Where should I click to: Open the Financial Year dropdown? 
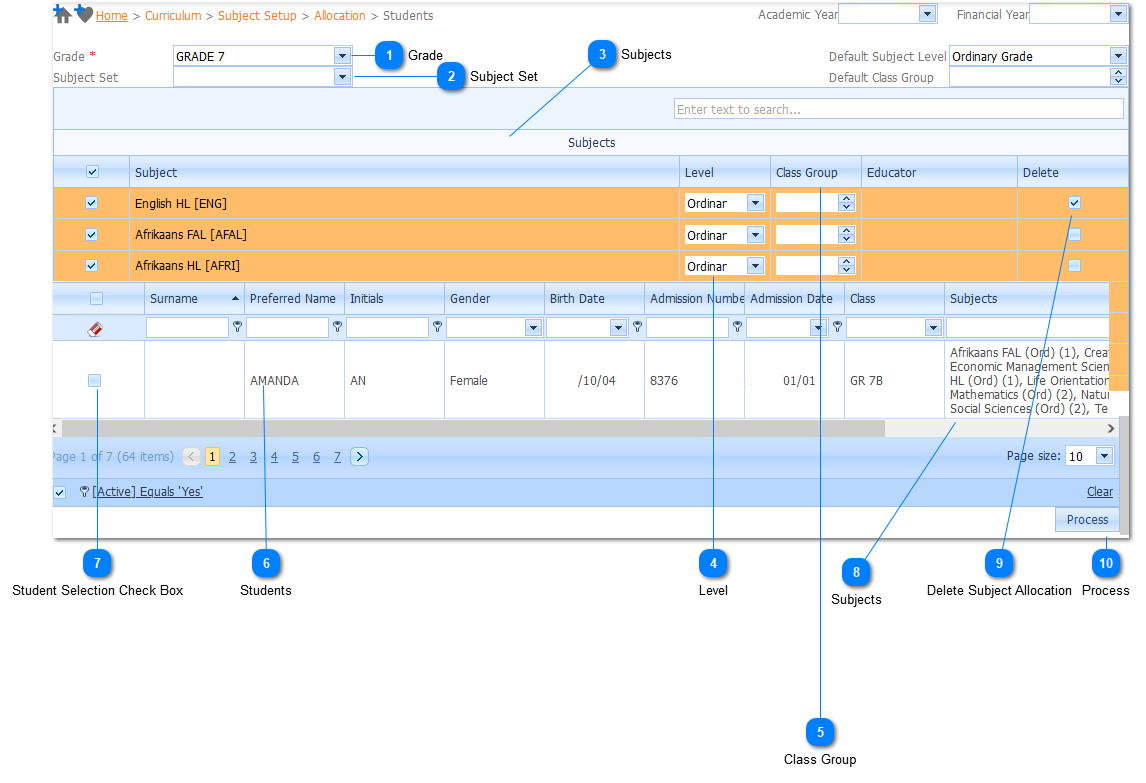coord(1118,14)
